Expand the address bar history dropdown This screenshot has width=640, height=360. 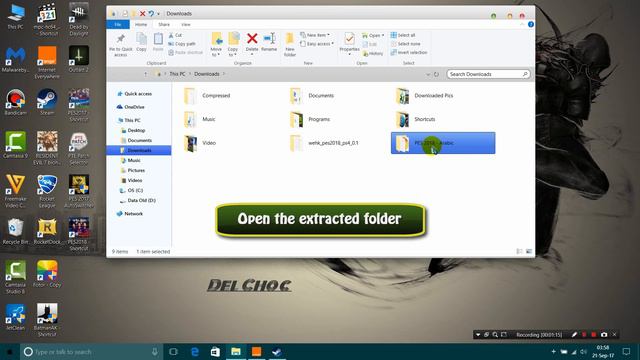click(428, 74)
